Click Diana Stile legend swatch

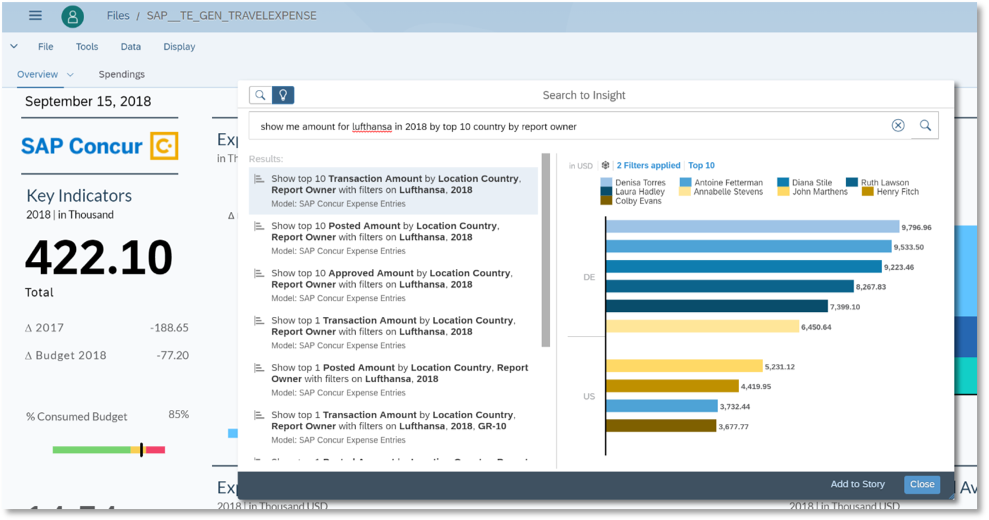[783, 182]
